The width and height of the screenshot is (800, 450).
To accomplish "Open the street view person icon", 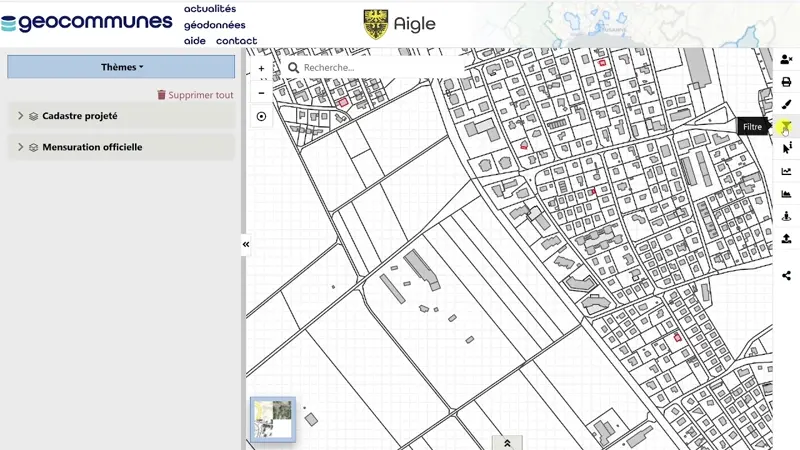I will click(786, 216).
